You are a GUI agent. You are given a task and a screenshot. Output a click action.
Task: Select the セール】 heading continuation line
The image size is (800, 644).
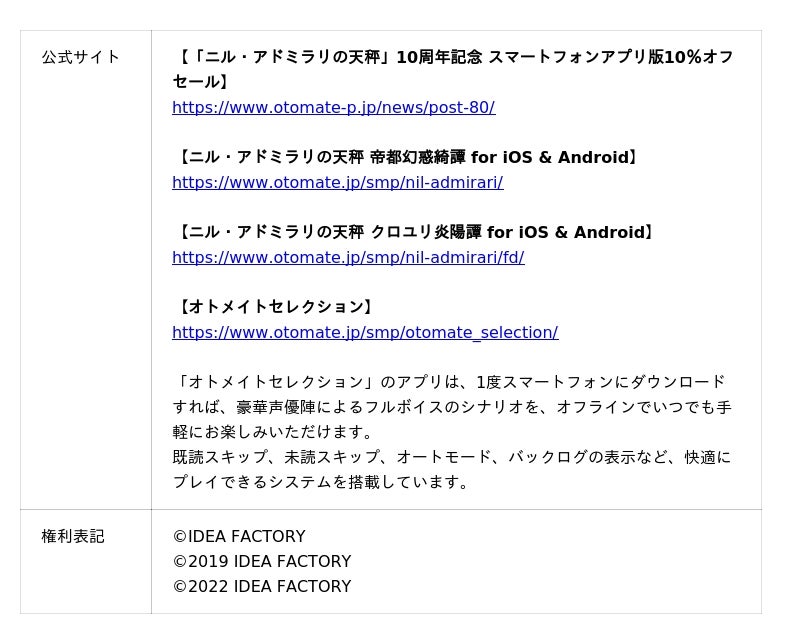(201, 82)
